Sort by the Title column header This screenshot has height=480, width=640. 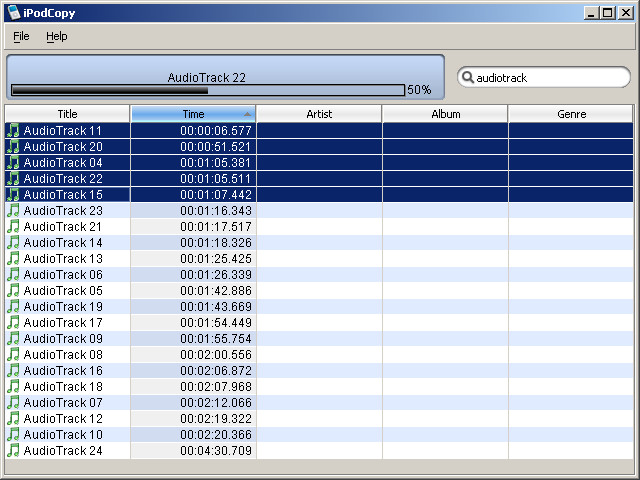[67, 114]
